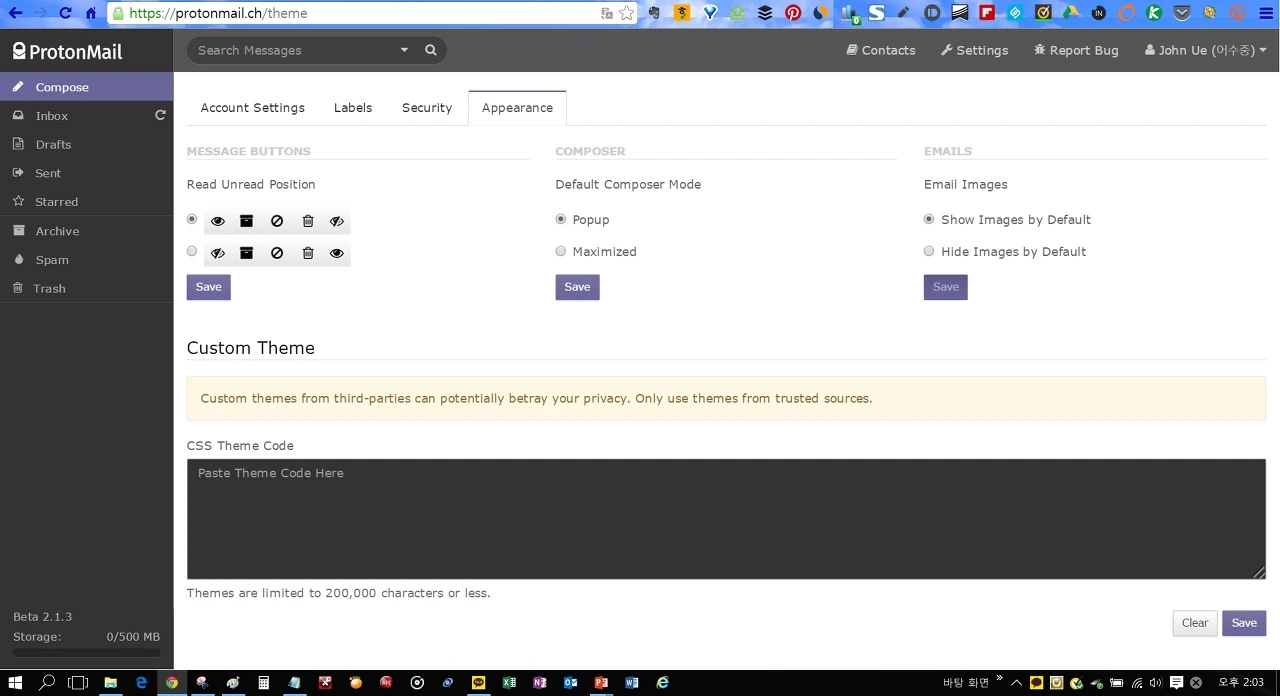Open the Chrome hamburger menu
Image resolution: width=1280 pixels, height=696 pixels.
1265,13
